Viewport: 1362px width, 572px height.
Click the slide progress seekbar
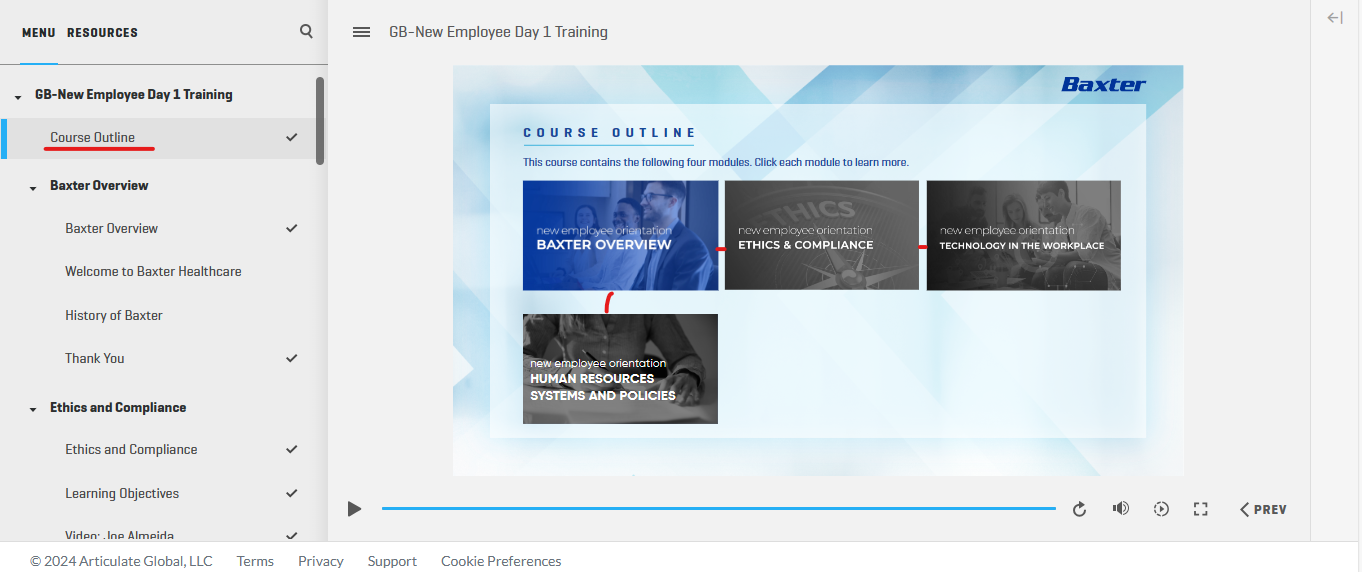point(718,509)
